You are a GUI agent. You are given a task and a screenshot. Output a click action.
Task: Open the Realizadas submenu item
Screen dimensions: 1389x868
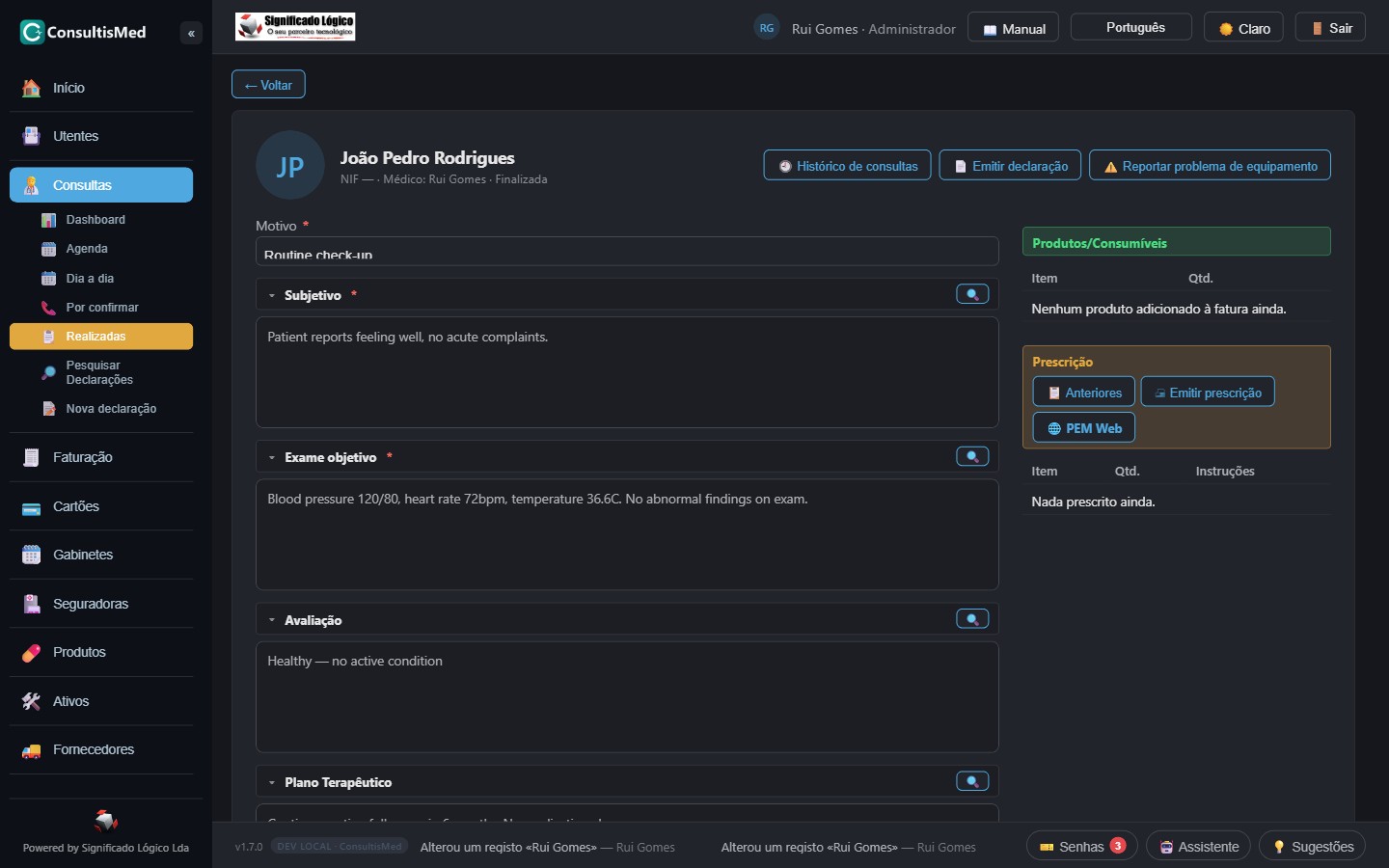[101, 337]
